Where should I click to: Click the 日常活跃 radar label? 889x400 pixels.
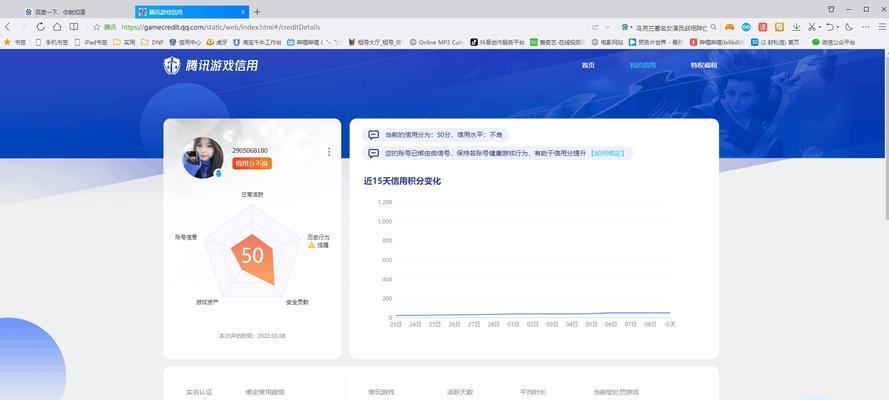tap(252, 194)
